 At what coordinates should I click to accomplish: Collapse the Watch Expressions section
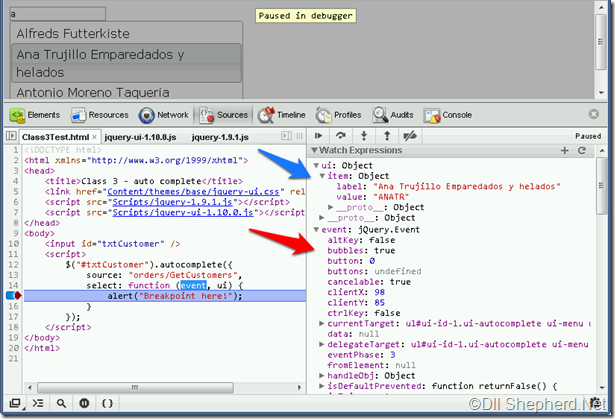[x=314, y=150]
